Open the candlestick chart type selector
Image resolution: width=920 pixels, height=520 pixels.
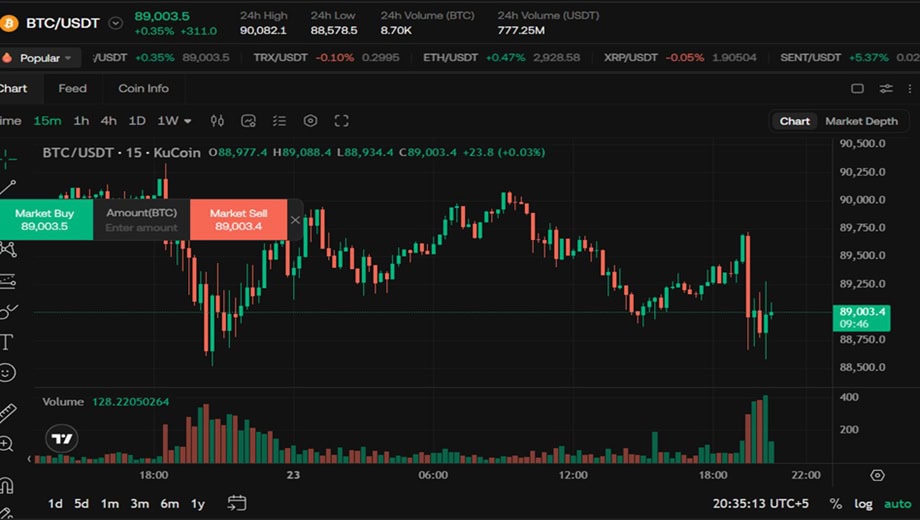click(217, 121)
